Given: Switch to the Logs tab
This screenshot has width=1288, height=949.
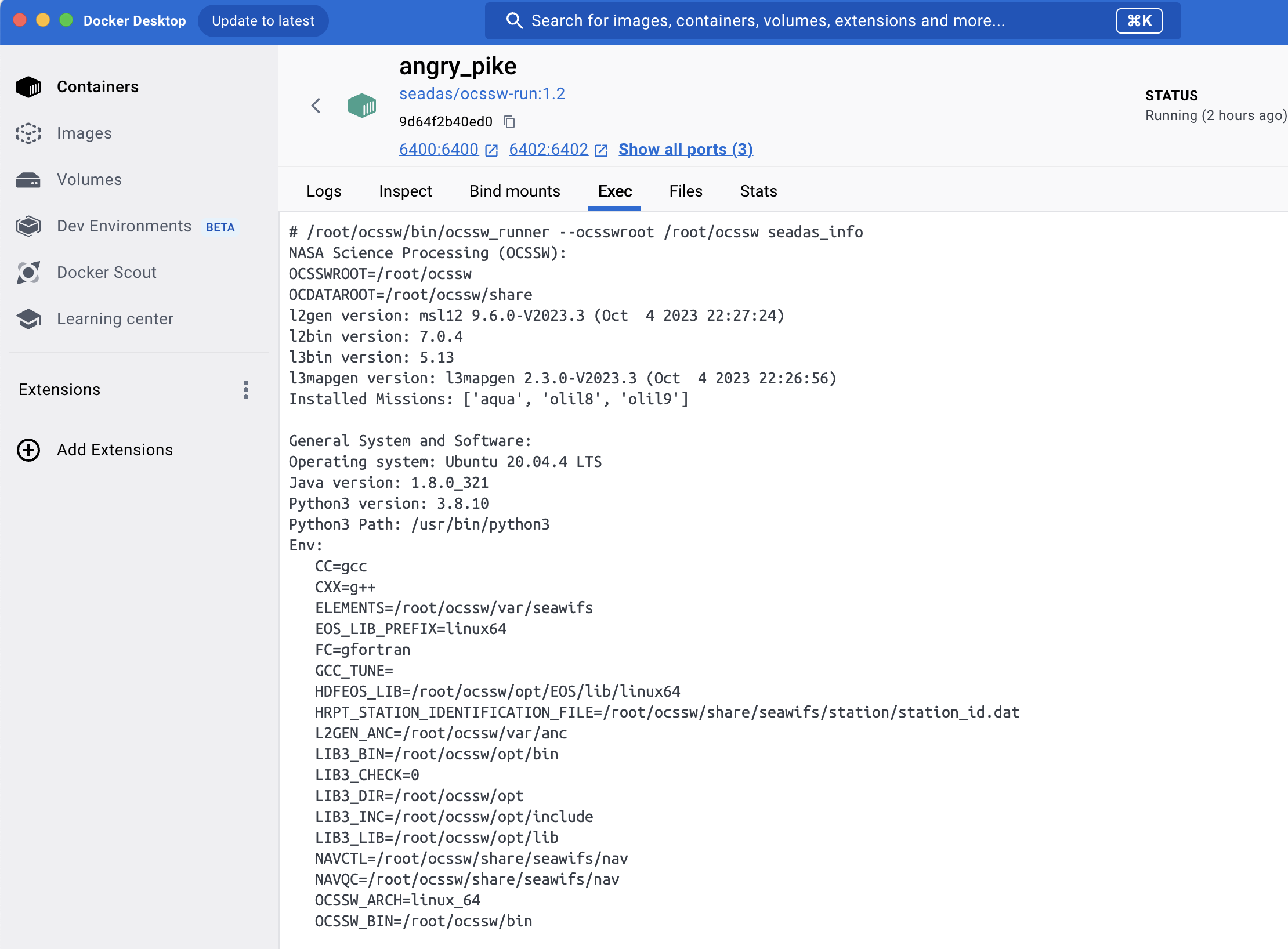Looking at the screenshot, I should pyautogui.click(x=323, y=190).
